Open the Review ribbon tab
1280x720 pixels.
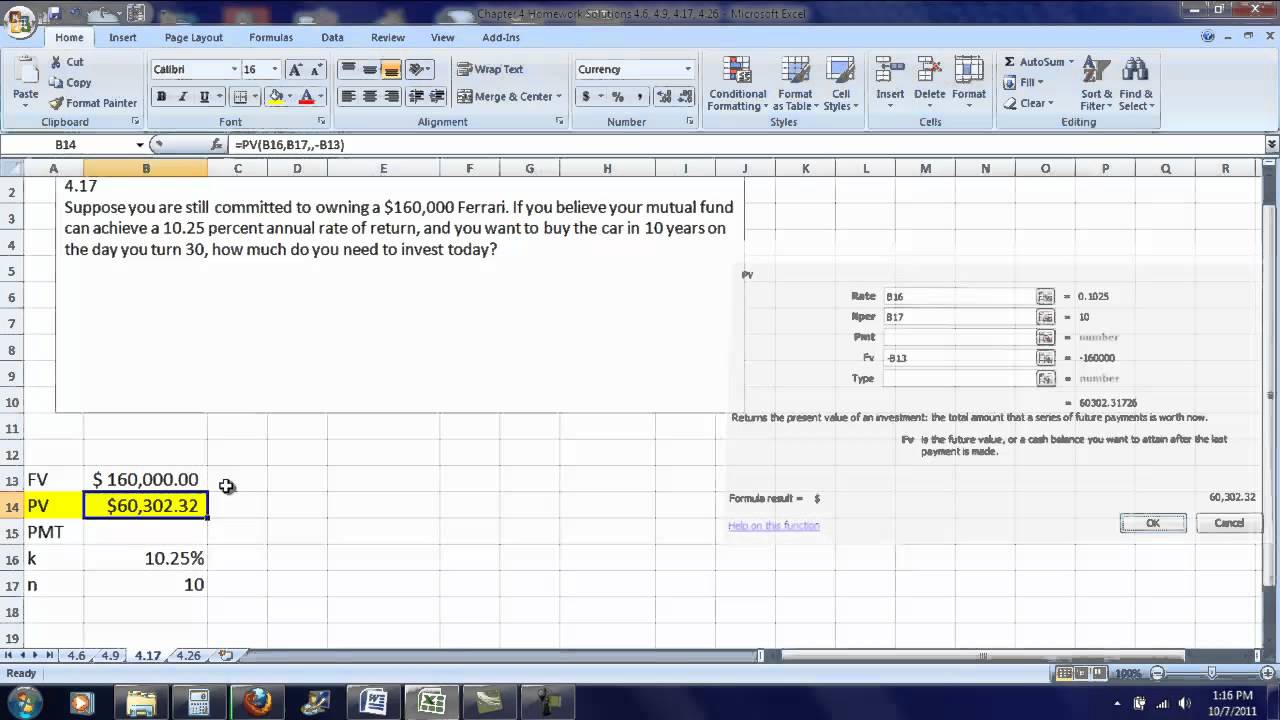coord(388,37)
